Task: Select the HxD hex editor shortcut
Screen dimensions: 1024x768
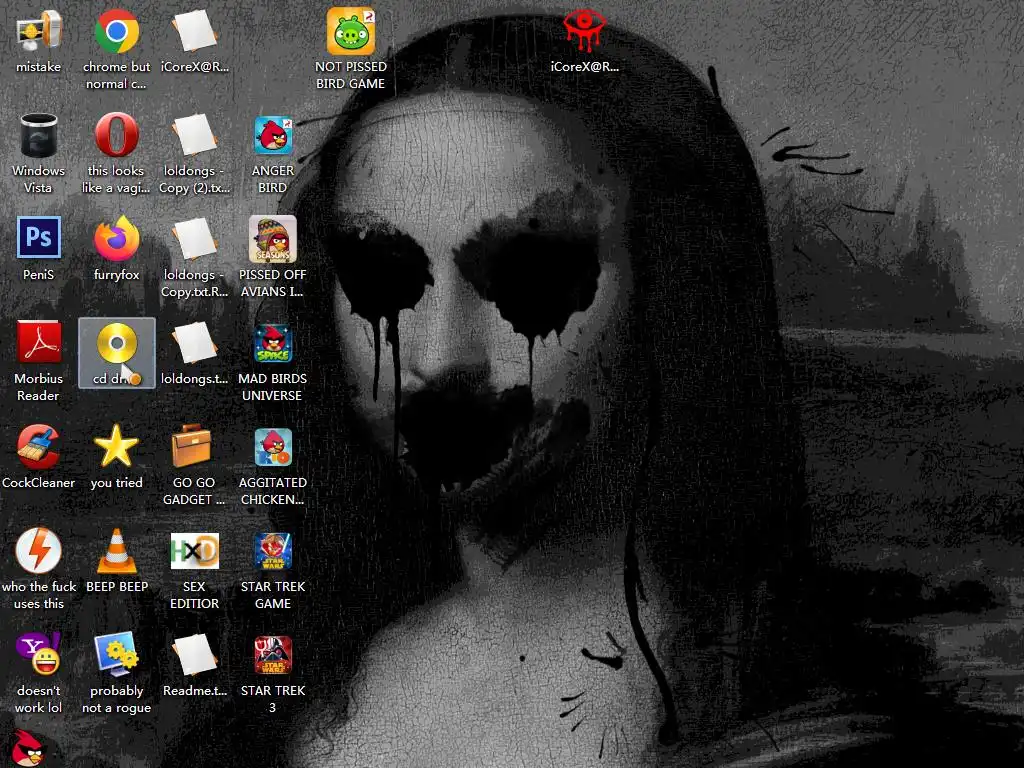Action: [x=195, y=551]
